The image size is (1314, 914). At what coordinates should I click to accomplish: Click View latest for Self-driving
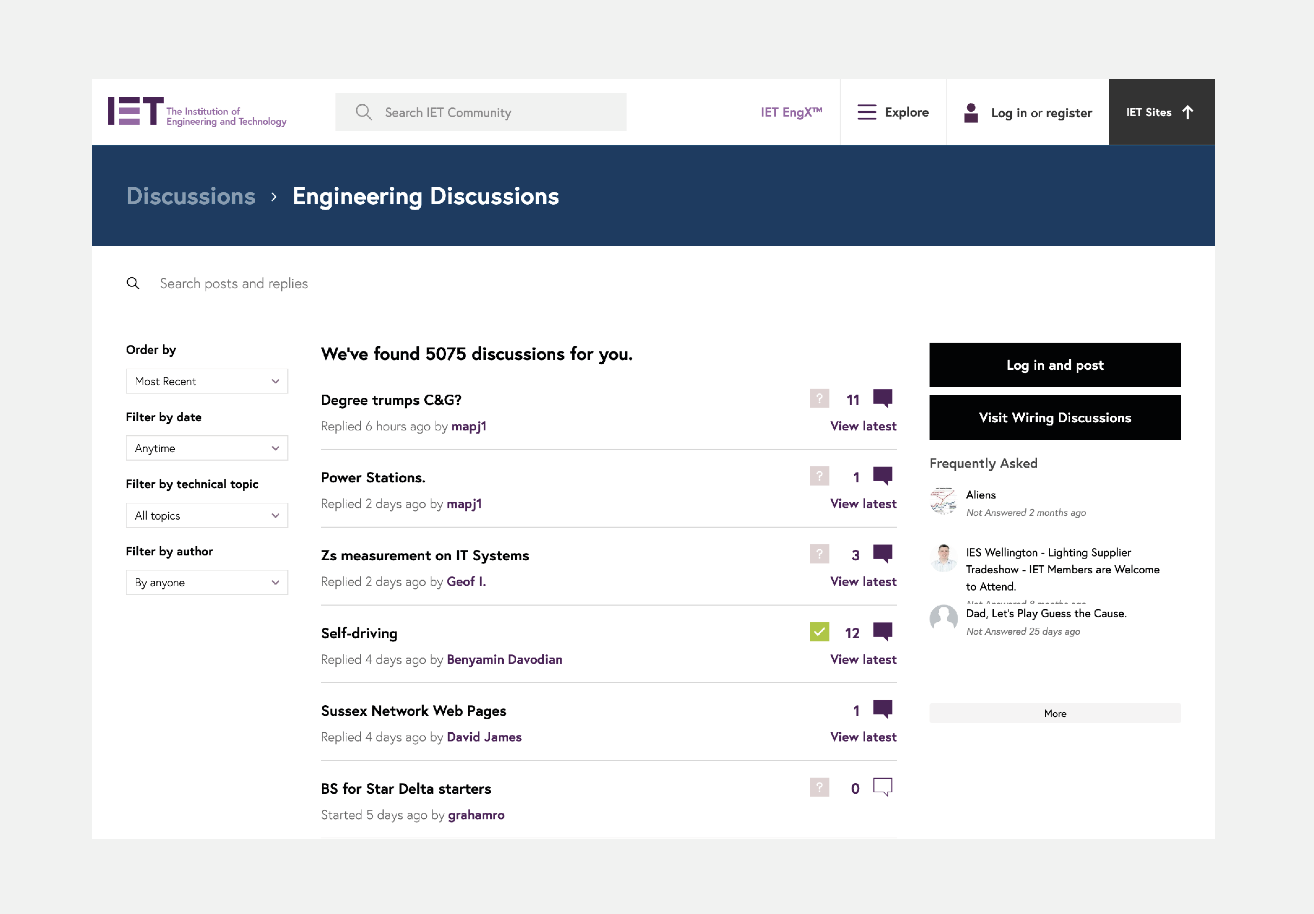coord(863,659)
